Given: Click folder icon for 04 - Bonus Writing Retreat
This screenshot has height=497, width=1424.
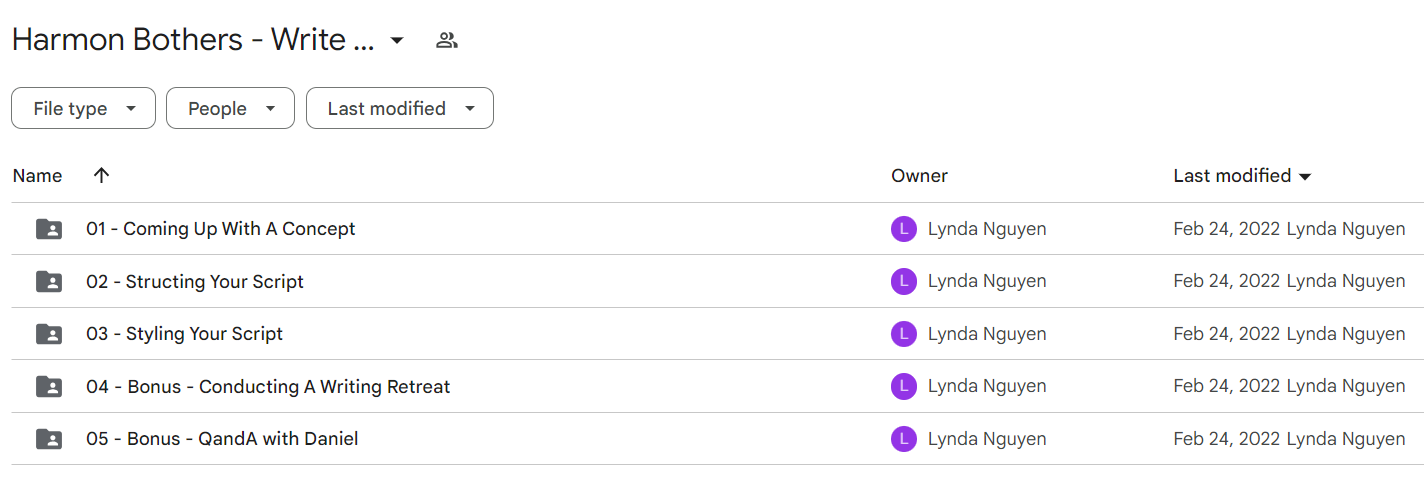Looking at the screenshot, I should [49, 386].
